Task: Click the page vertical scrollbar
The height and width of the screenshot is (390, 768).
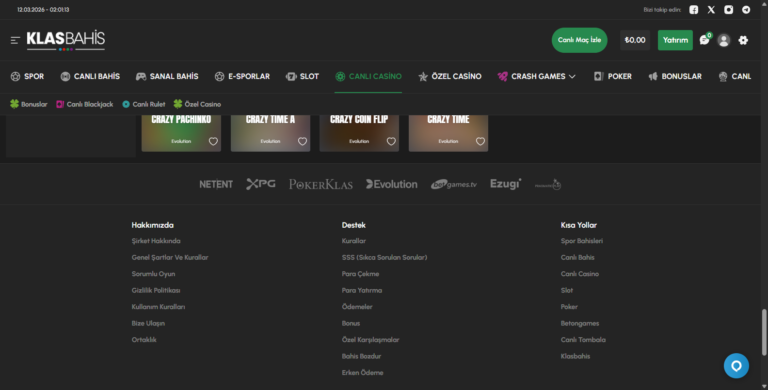Action: (764, 332)
